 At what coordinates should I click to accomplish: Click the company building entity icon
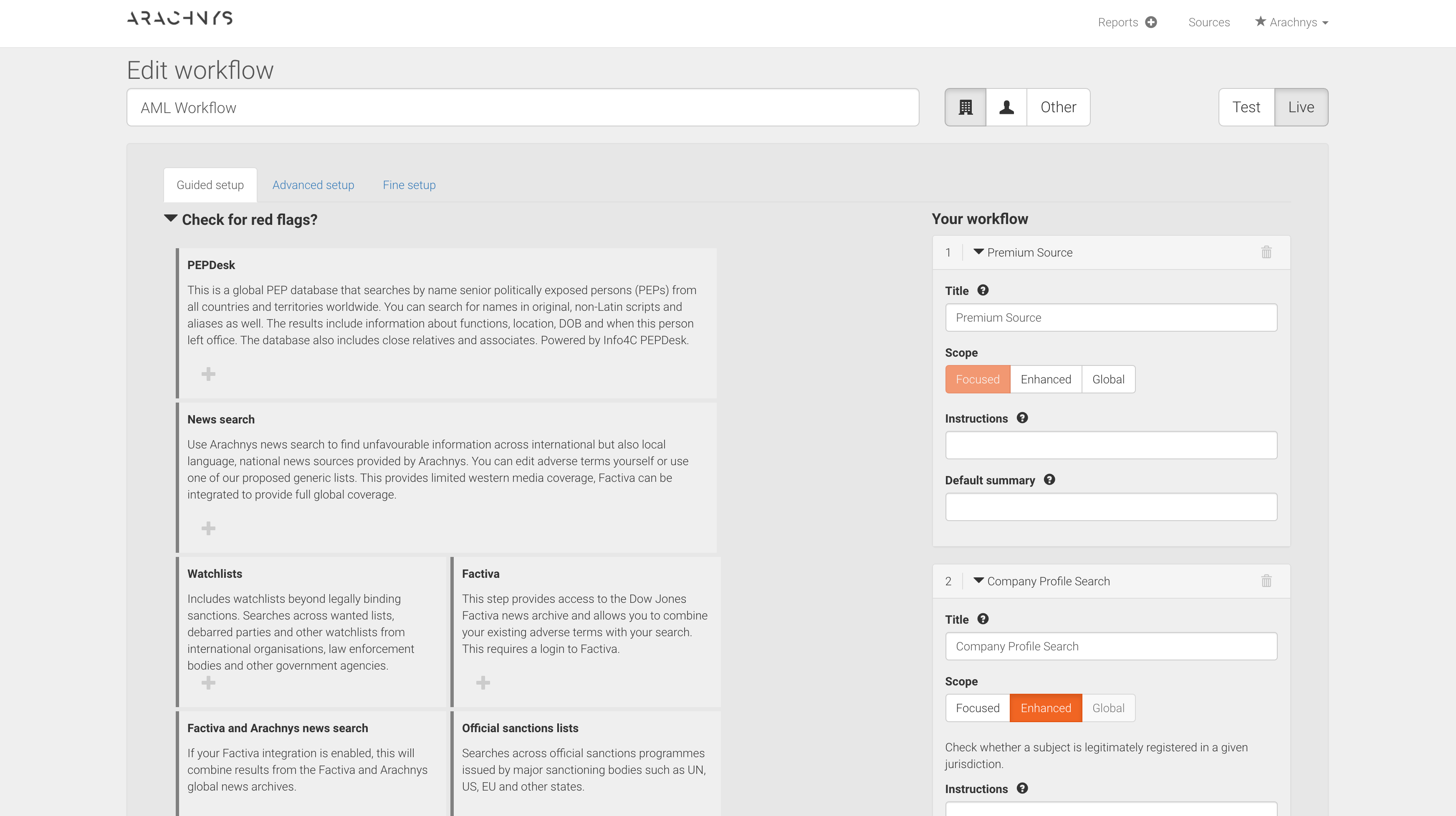[966, 107]
